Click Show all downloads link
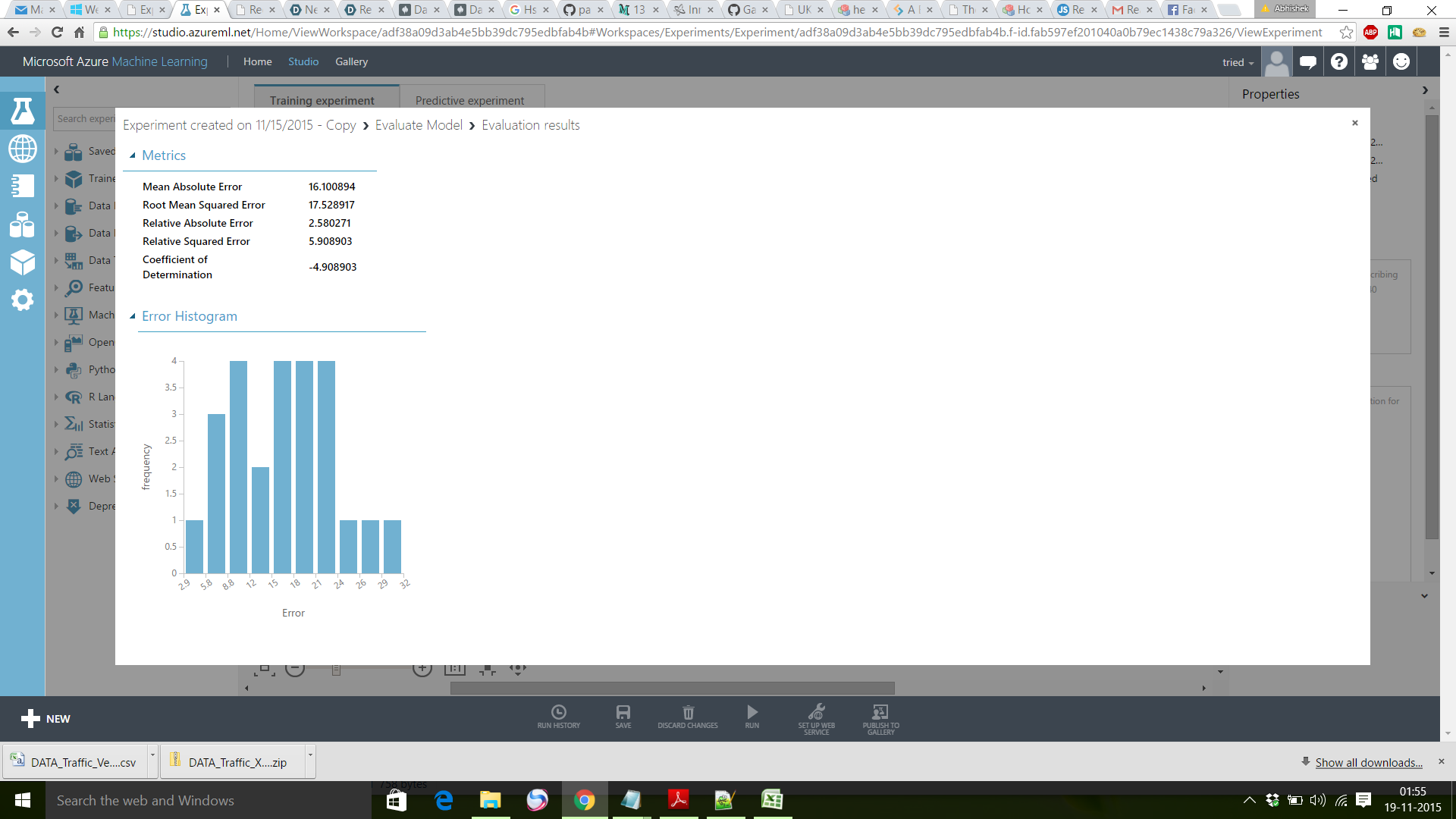1456x819 pixels. [1368, 762]
